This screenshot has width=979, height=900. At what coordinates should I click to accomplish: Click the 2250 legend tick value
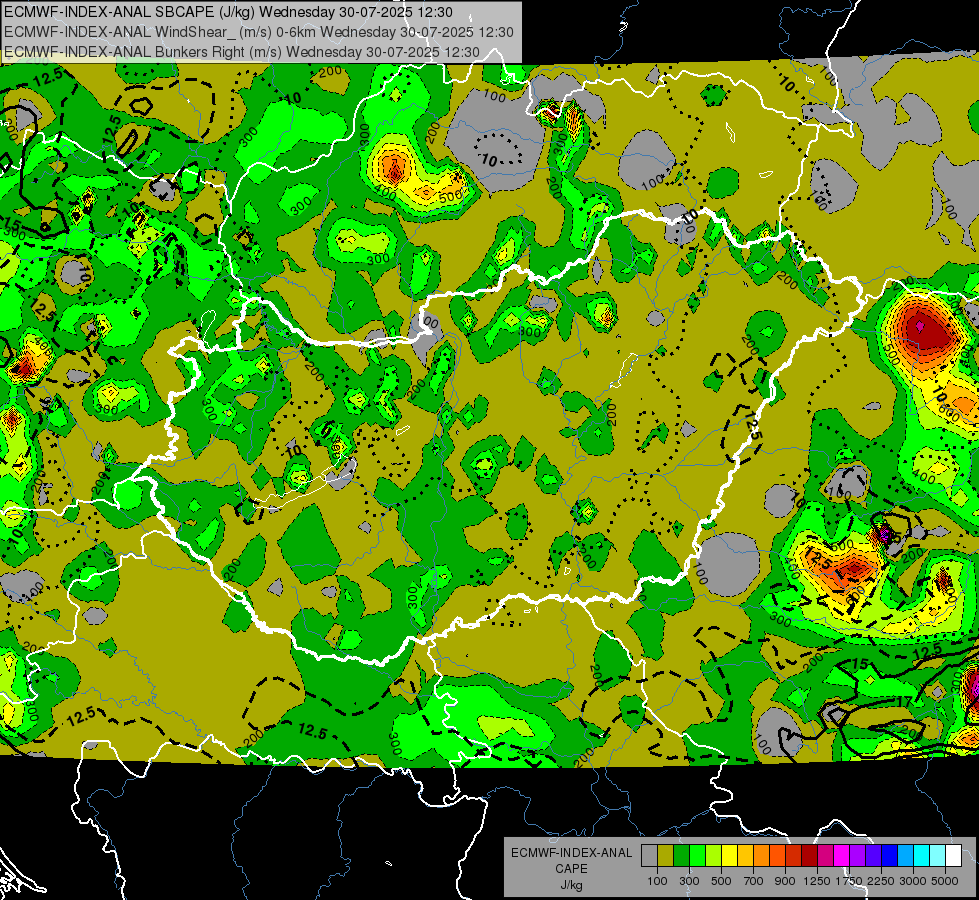click(881, 881)
